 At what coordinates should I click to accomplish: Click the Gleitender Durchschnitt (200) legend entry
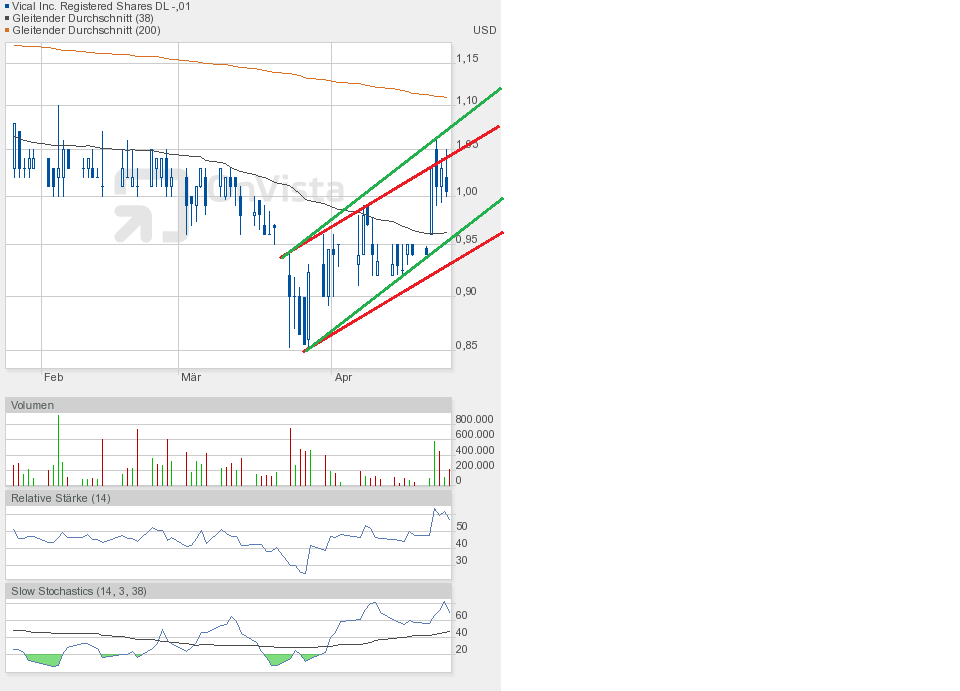[x=86, y=30]
